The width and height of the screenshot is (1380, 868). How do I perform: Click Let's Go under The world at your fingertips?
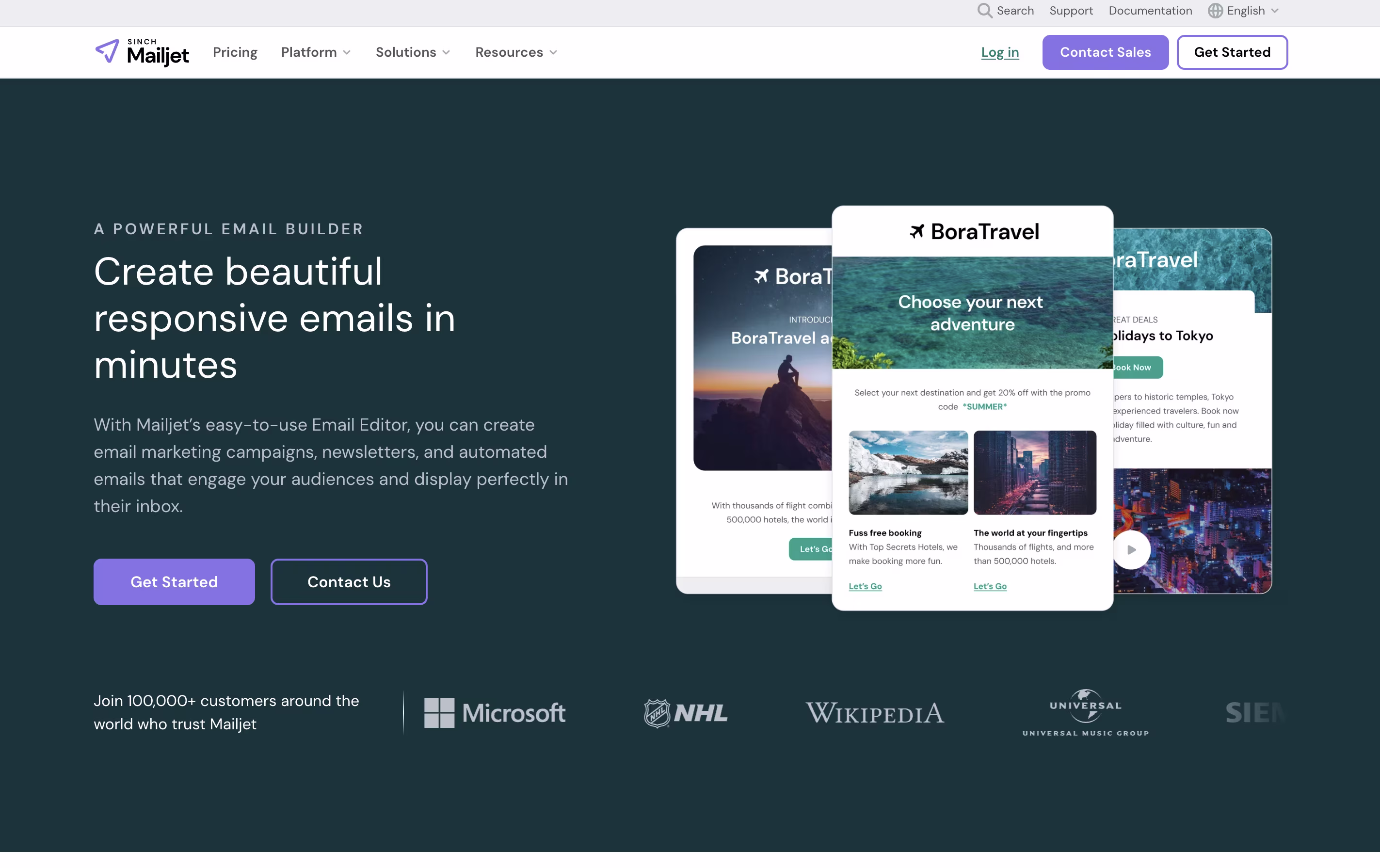990,586
